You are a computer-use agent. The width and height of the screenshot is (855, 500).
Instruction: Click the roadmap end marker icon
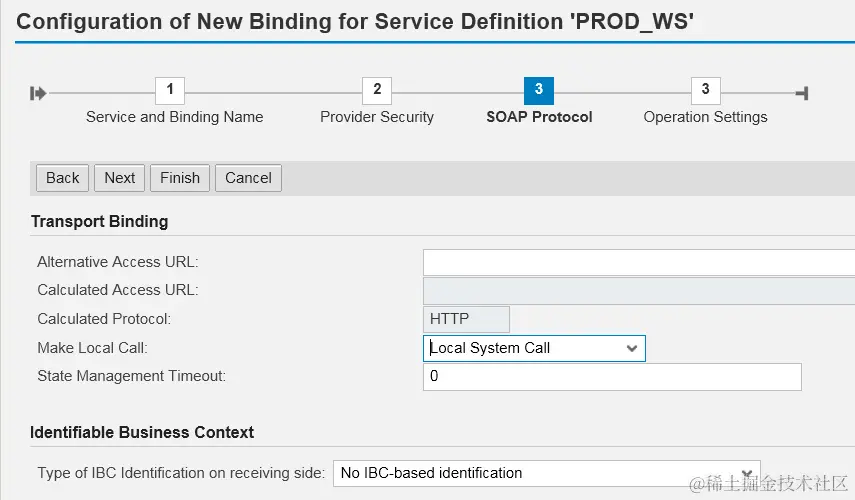(802, 93)
